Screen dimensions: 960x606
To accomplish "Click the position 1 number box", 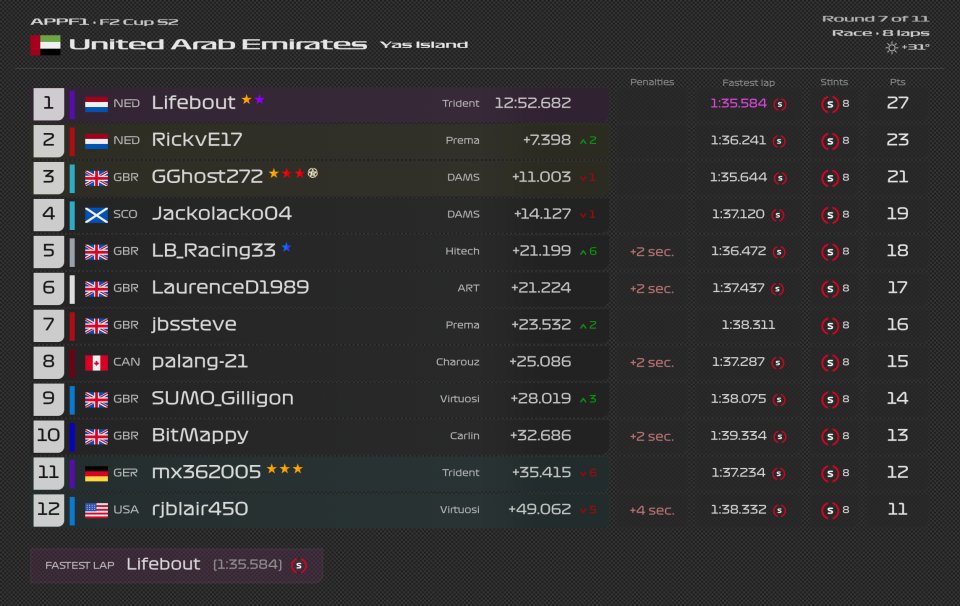I will point(48,104).
